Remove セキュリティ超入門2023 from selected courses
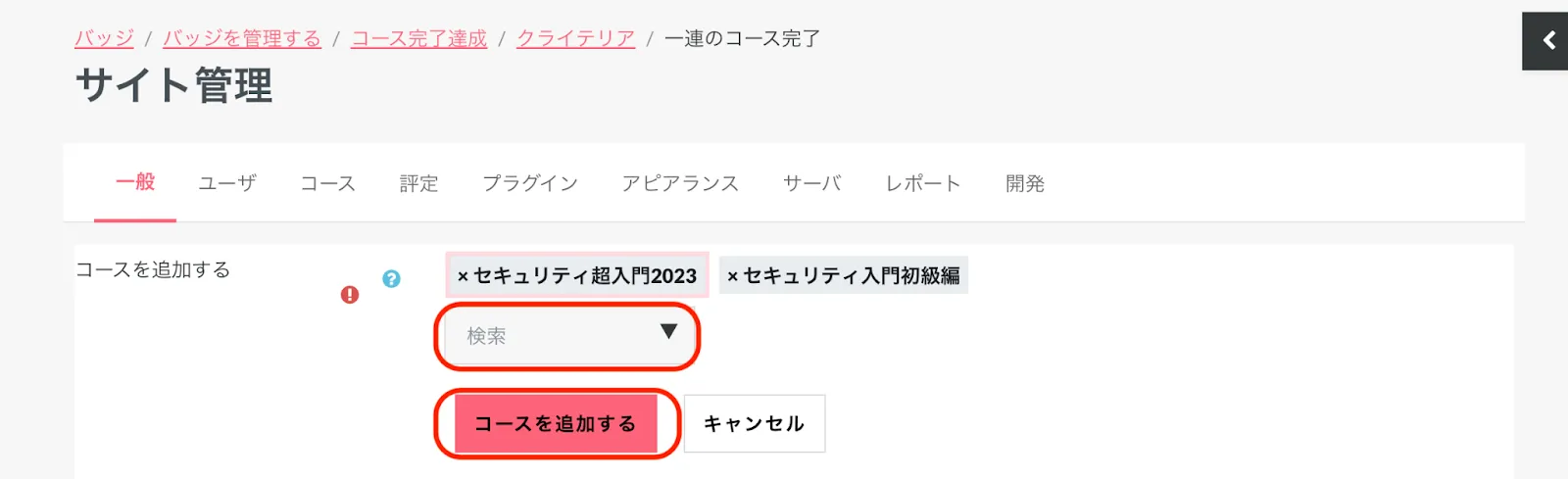 [x=463, y=277]
